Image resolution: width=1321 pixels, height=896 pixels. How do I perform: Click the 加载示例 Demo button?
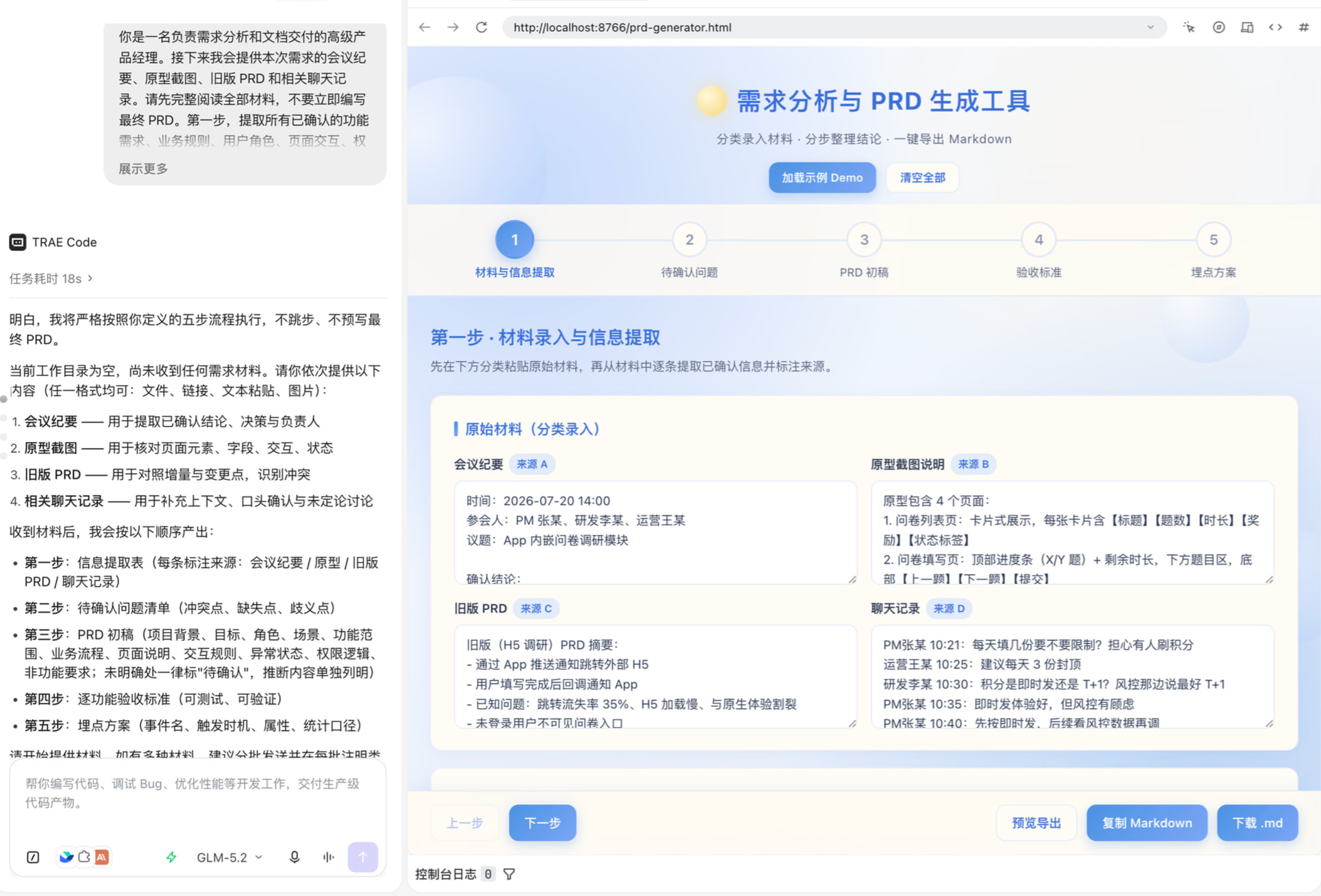pos(822,177)
